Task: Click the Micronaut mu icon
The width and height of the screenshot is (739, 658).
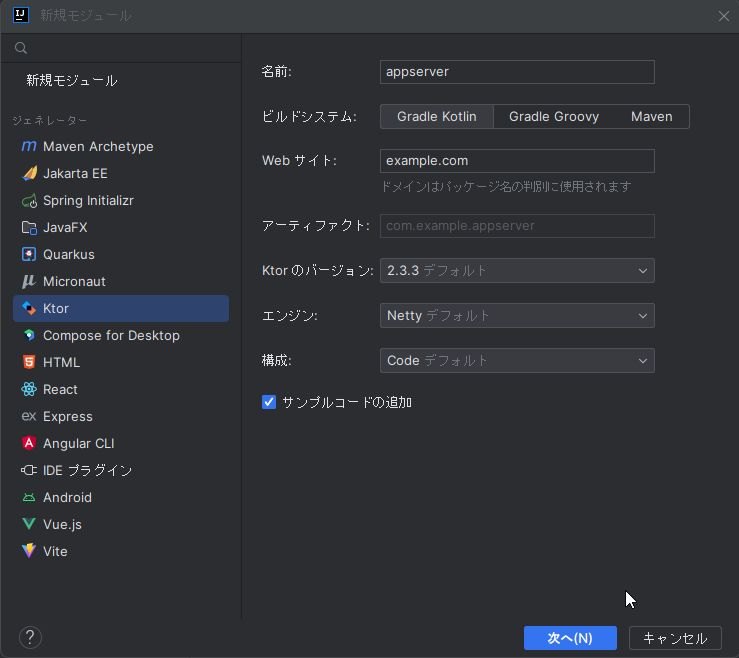Action: tap(29, 281)
